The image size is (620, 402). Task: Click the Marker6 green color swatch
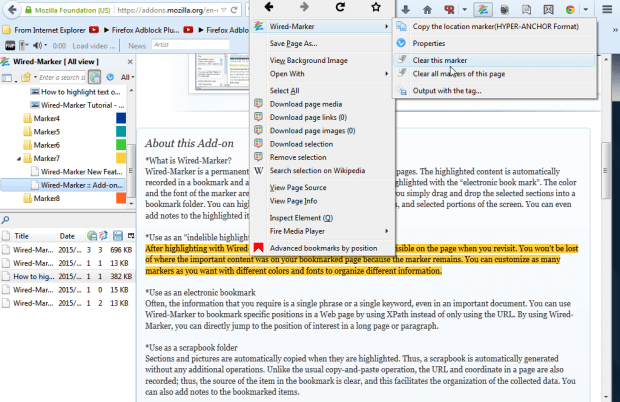pos(121,145)
